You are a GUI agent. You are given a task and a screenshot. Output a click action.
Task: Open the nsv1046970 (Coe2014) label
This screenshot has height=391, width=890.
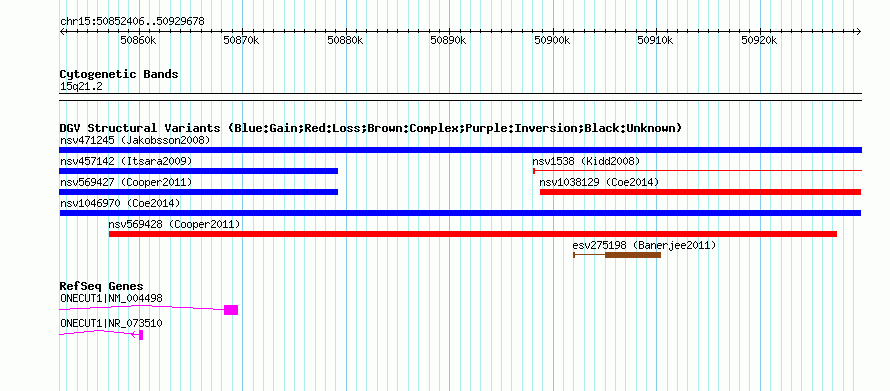120,203
